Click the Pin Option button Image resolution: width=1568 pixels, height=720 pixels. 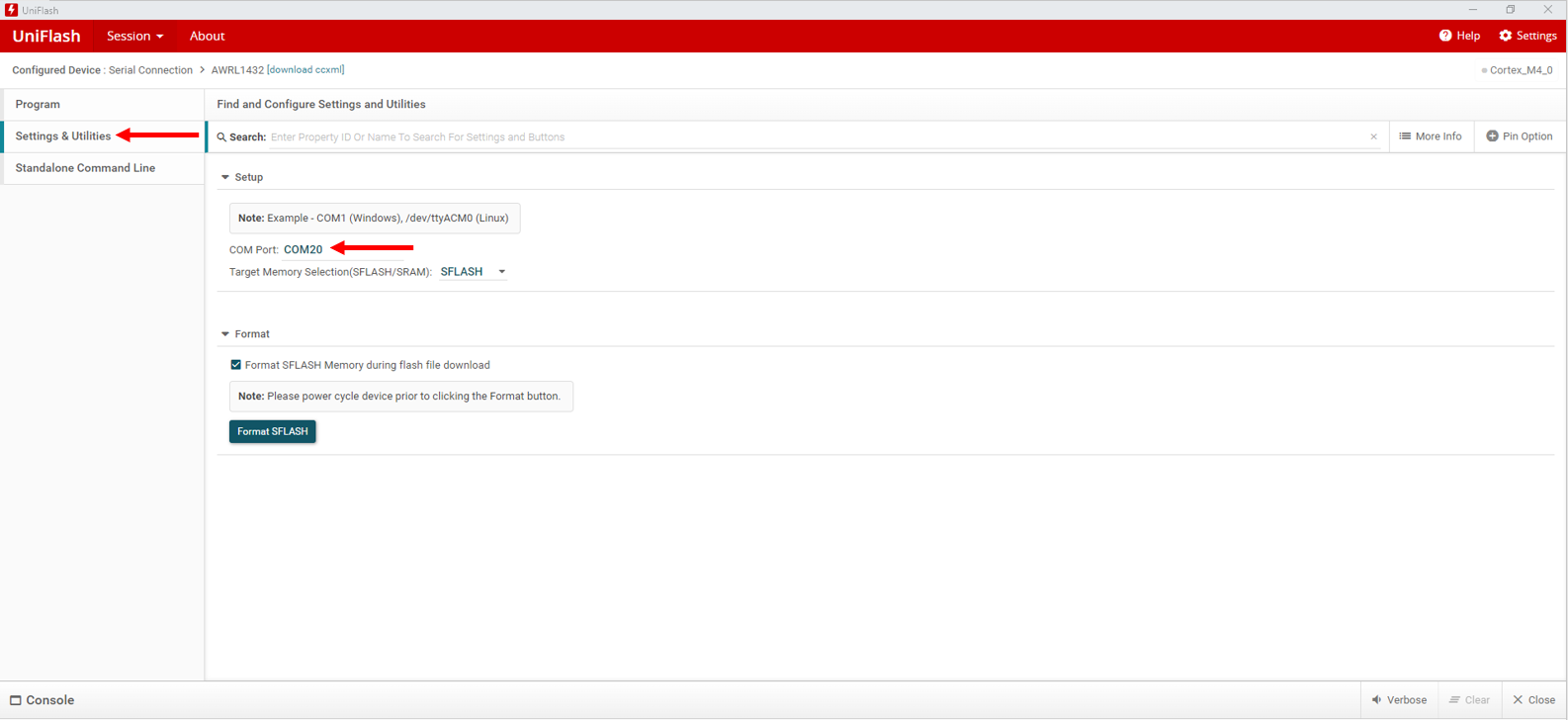[x=1520, y=136]
